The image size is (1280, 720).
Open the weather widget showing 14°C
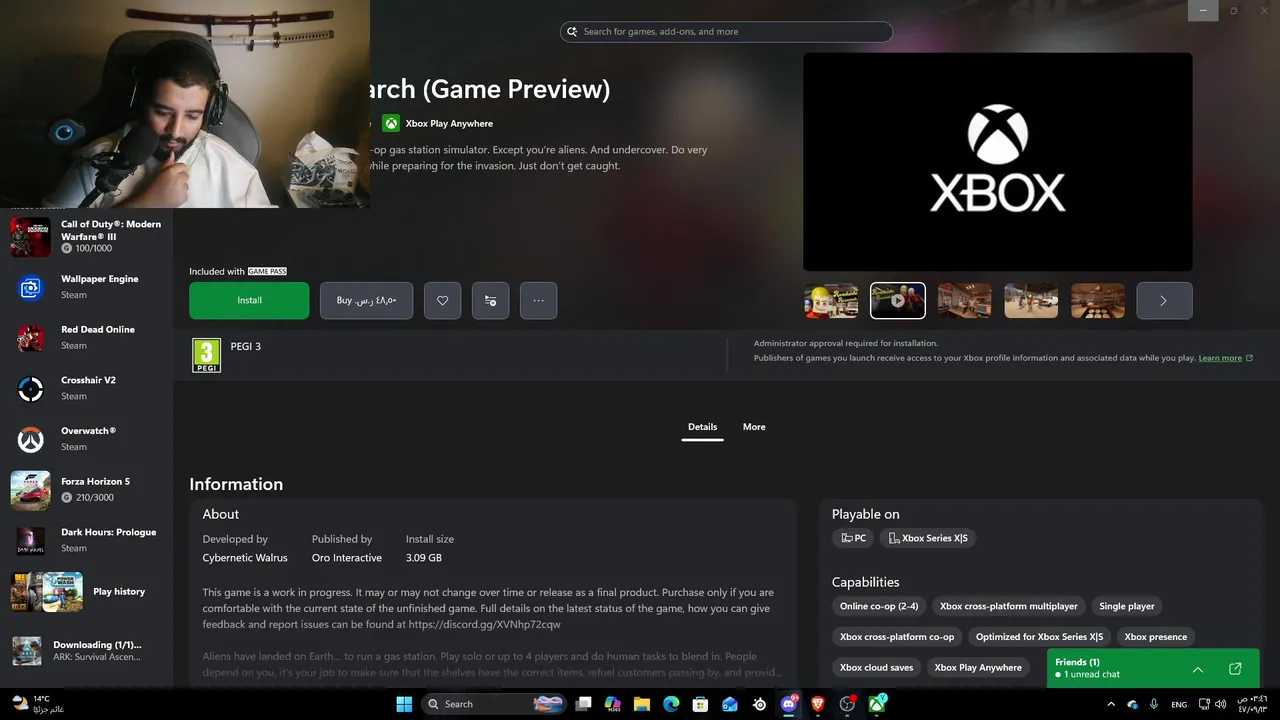(x=38, y=704)
